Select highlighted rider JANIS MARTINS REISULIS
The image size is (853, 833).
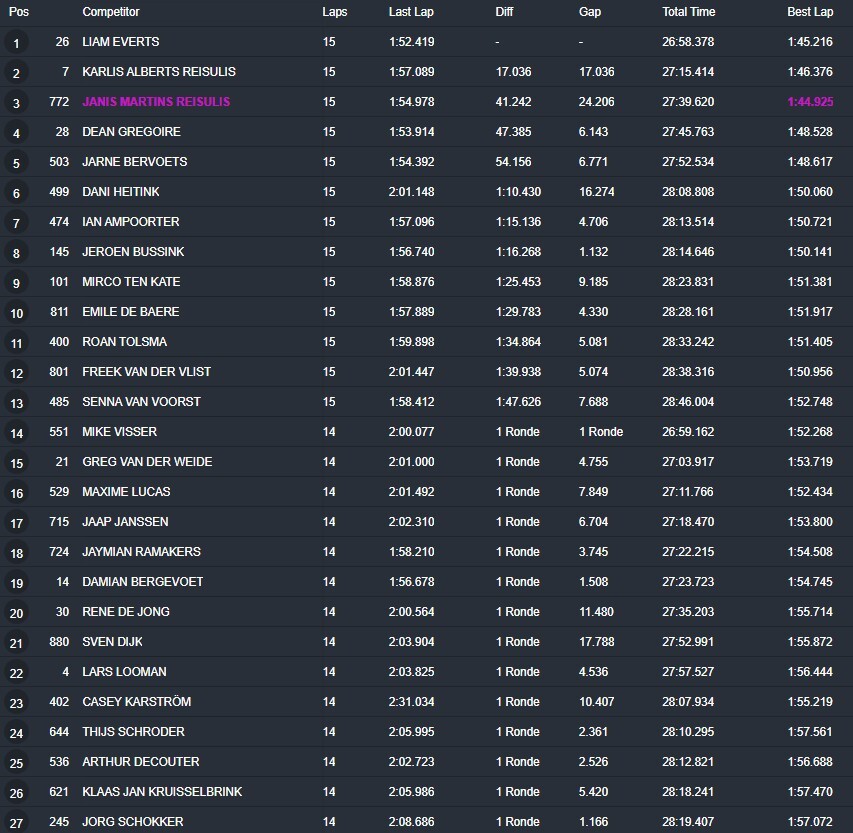click(156, 102)
